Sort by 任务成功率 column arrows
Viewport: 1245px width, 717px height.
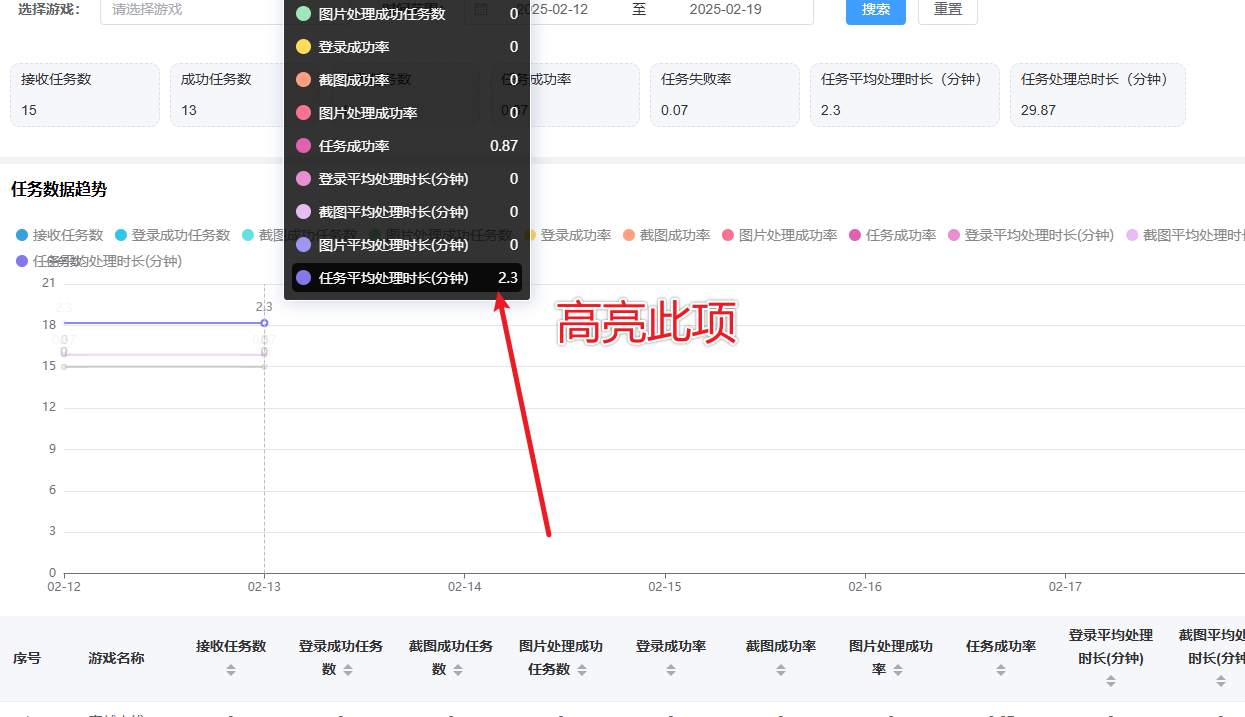[1001, 670]
